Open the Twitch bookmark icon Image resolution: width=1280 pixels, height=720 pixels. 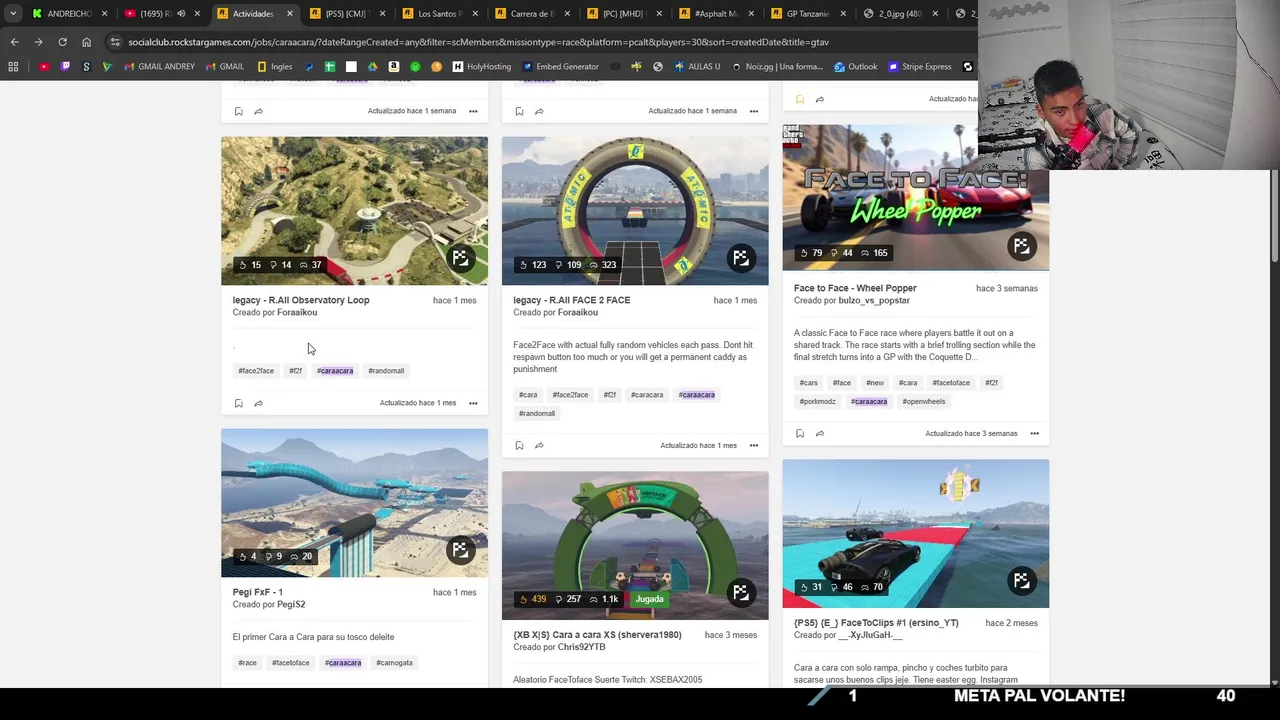tap(65, 67)
